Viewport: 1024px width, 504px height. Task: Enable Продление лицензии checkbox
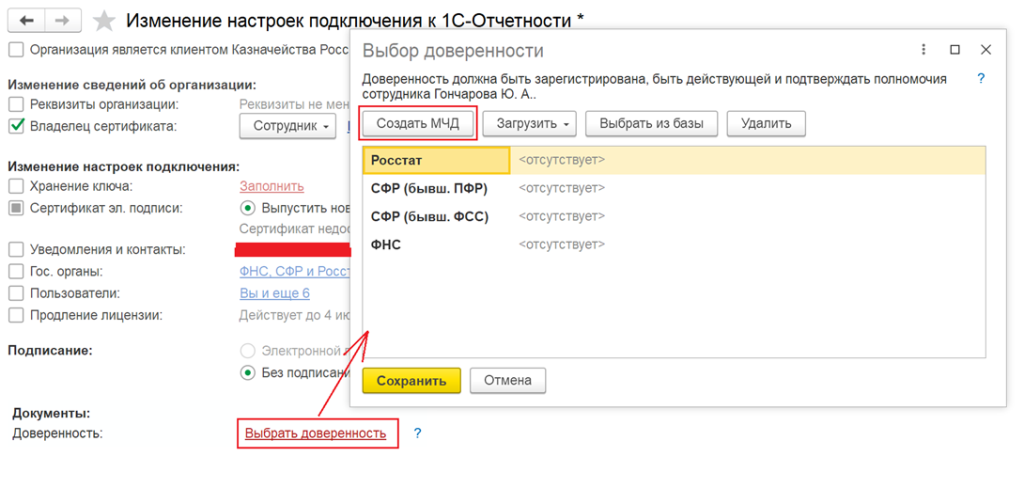click(16, 315)
